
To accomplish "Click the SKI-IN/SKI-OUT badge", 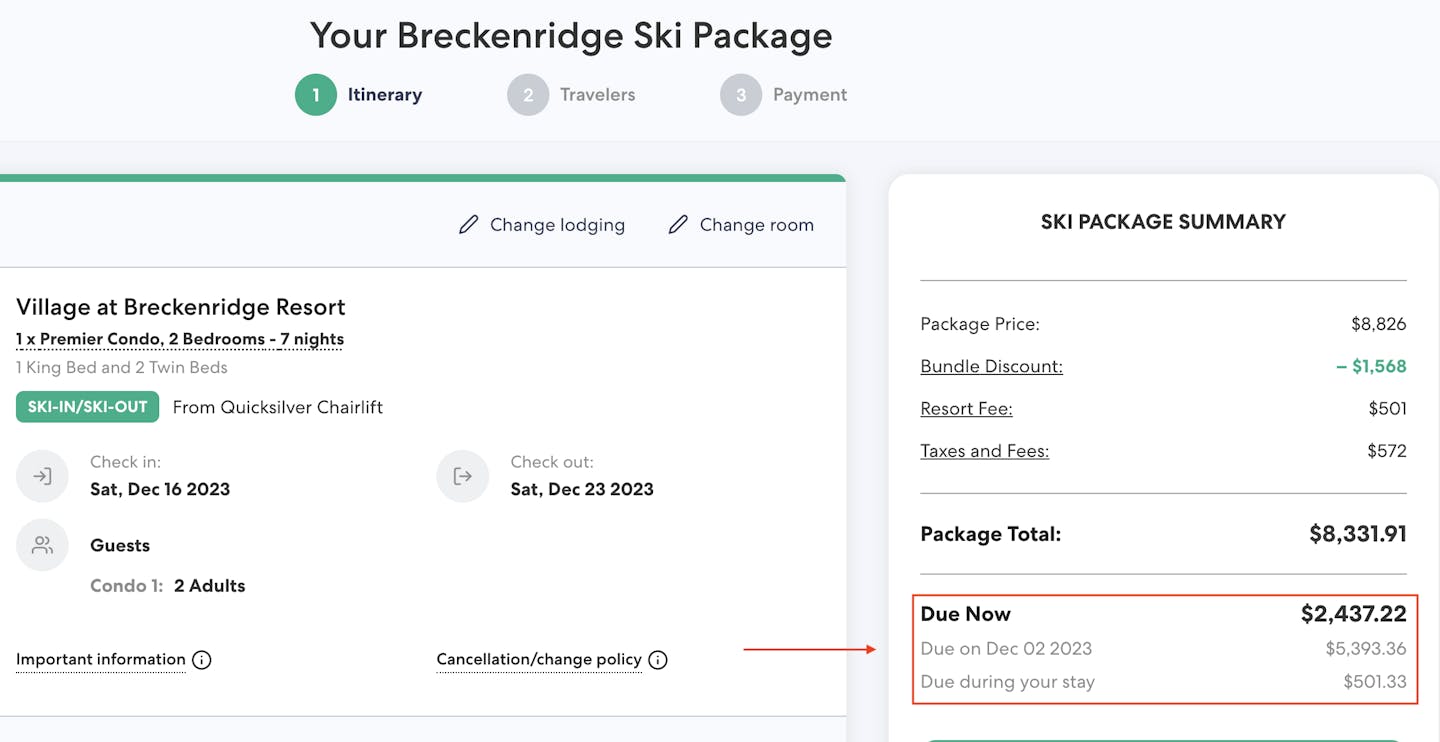I will tap(87, 407).
